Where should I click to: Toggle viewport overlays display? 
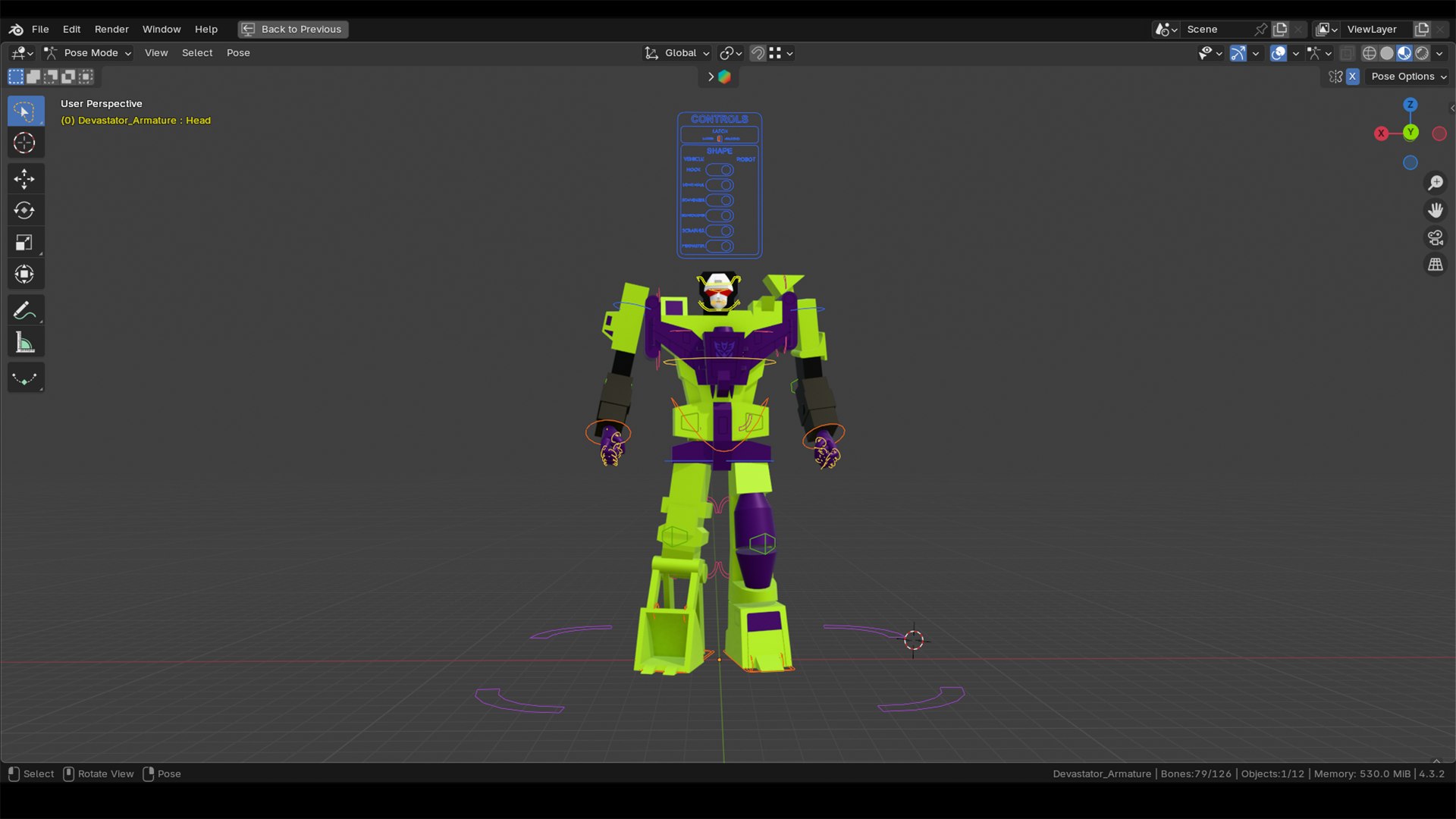(x=1279, y=53)
